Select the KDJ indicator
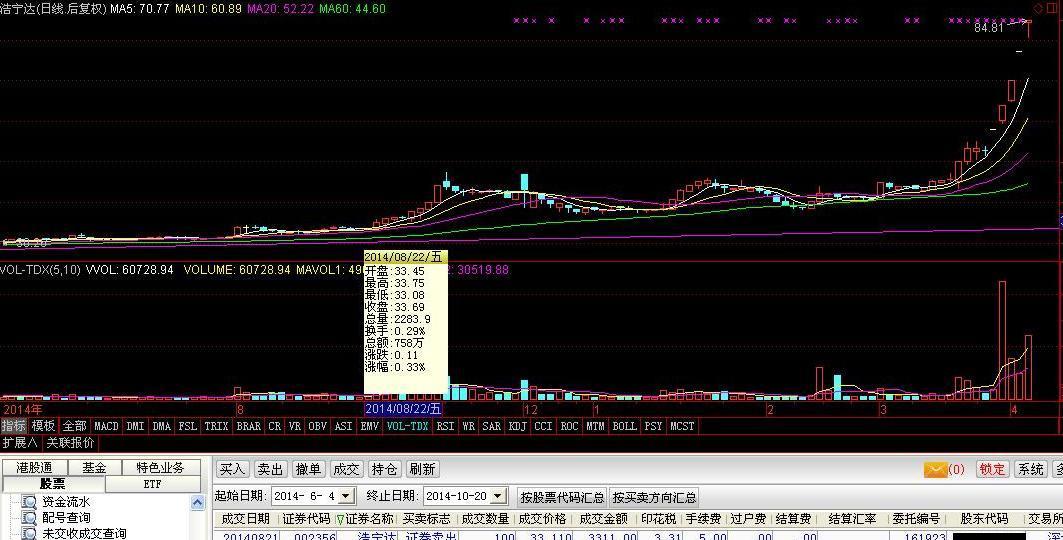 (x=517, y=426)
